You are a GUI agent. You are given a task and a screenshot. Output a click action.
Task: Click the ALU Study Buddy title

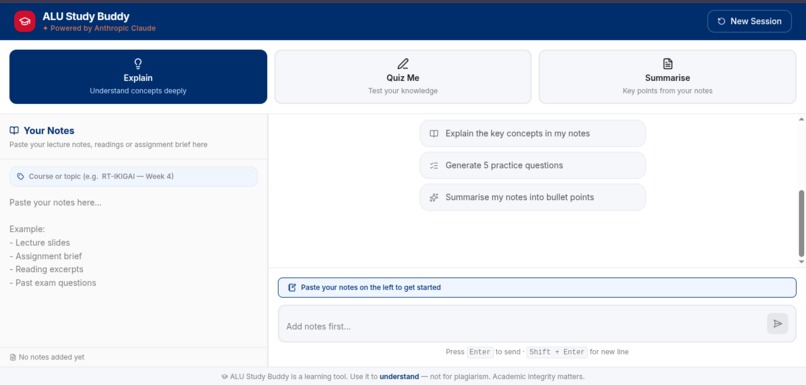tap(86, 16)
